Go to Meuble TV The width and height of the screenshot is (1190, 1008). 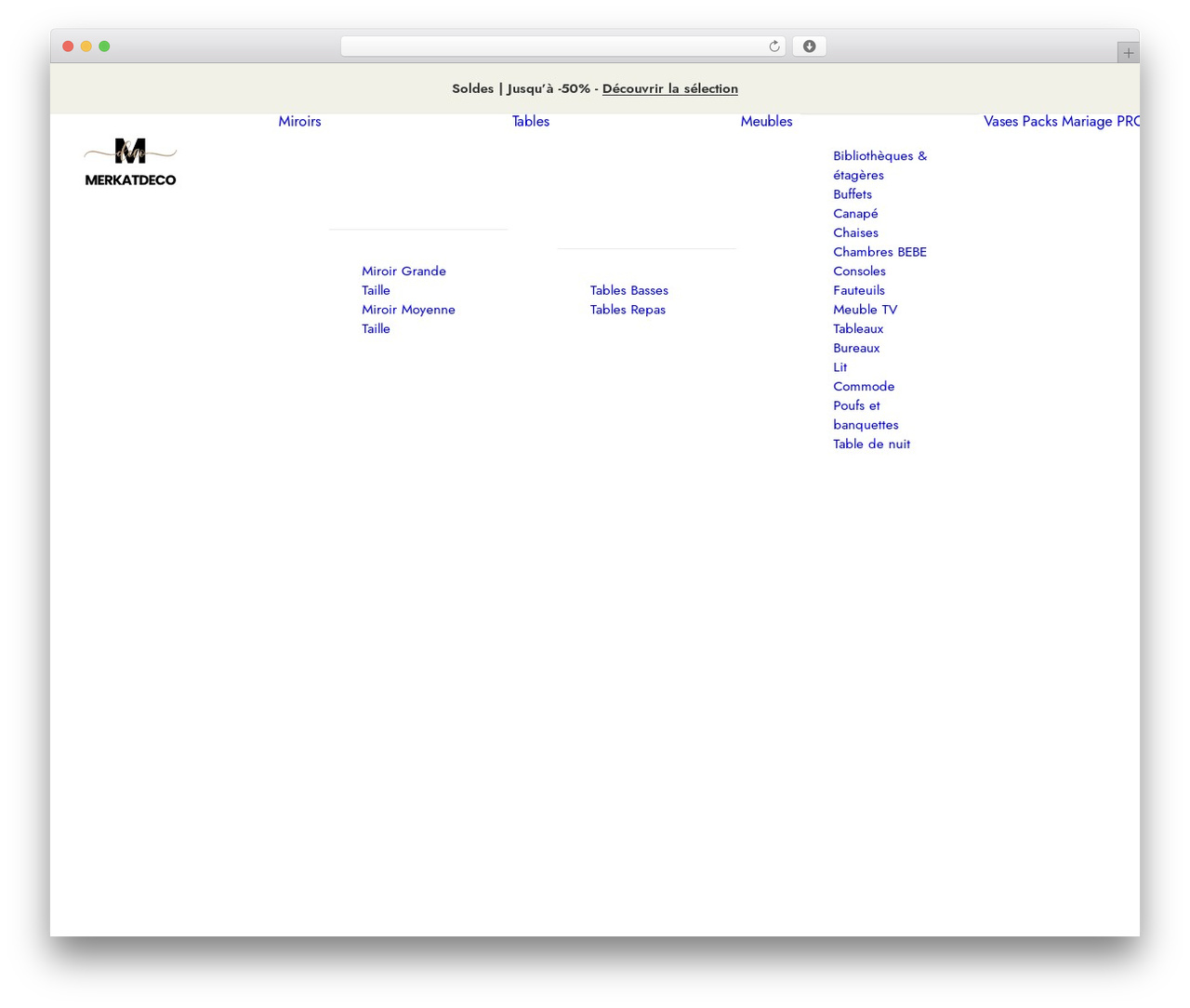[865, 310]
